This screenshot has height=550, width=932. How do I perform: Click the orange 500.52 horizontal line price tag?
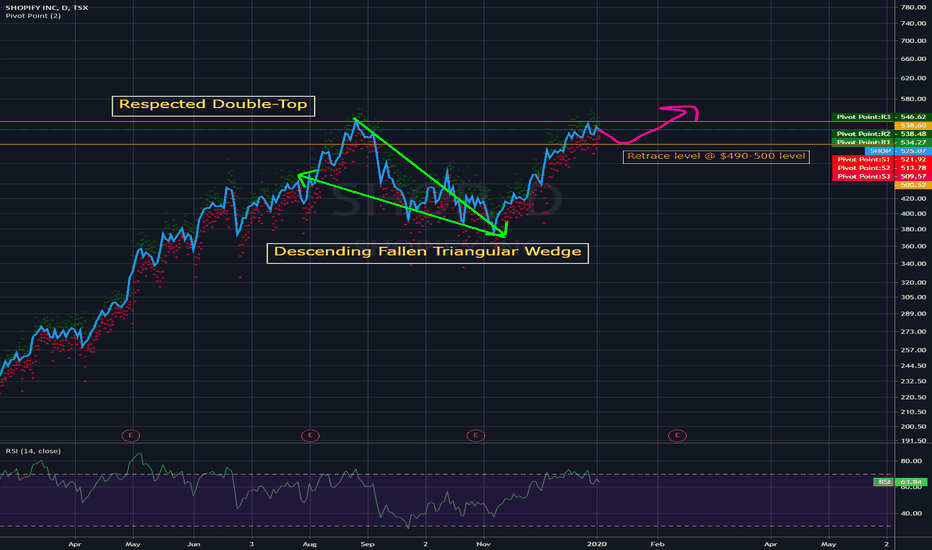click(x=913, y=185)
